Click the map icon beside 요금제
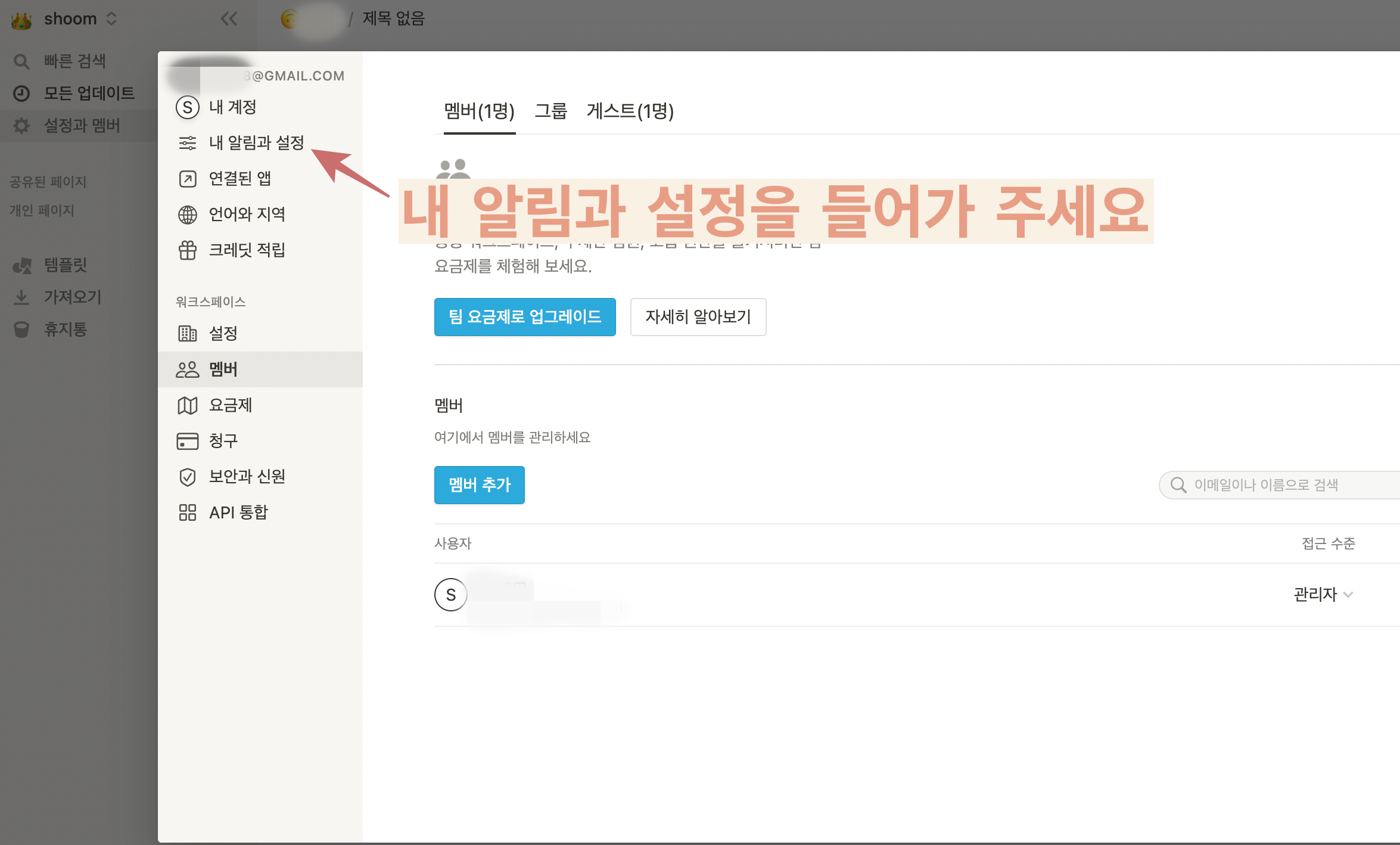 [187, 405]
